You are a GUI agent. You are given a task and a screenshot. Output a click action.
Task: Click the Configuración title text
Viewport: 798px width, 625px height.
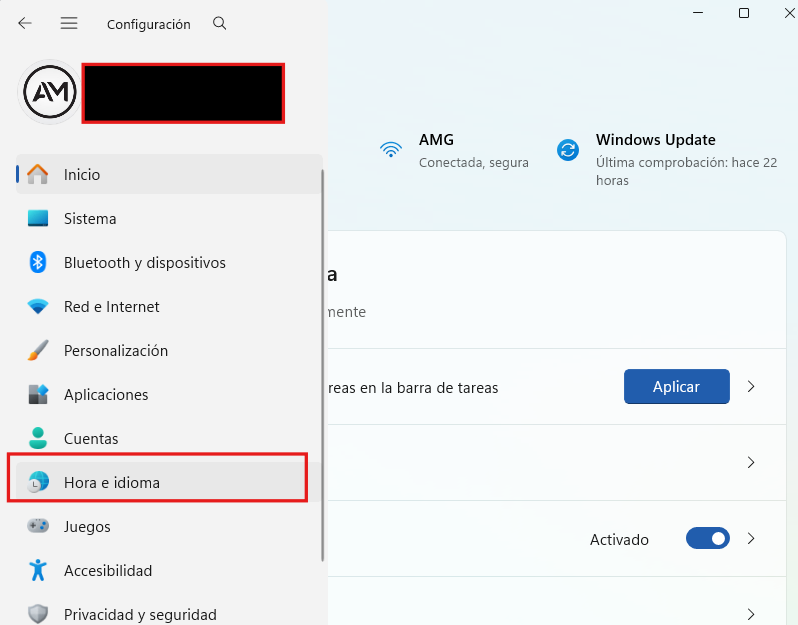pos(149,24)
